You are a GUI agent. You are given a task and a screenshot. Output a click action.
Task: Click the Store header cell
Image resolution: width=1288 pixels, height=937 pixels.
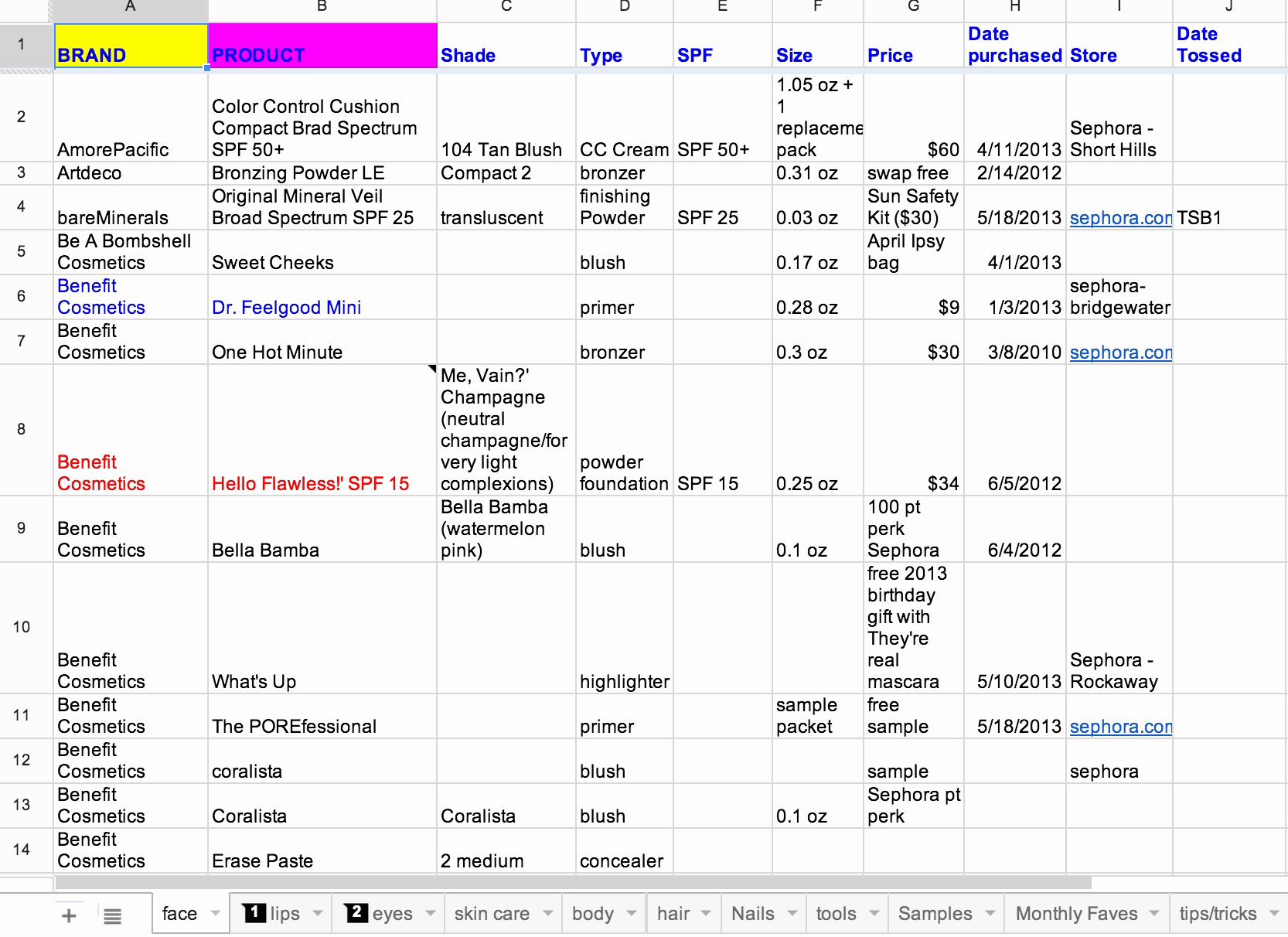[x=1119, y=46]
